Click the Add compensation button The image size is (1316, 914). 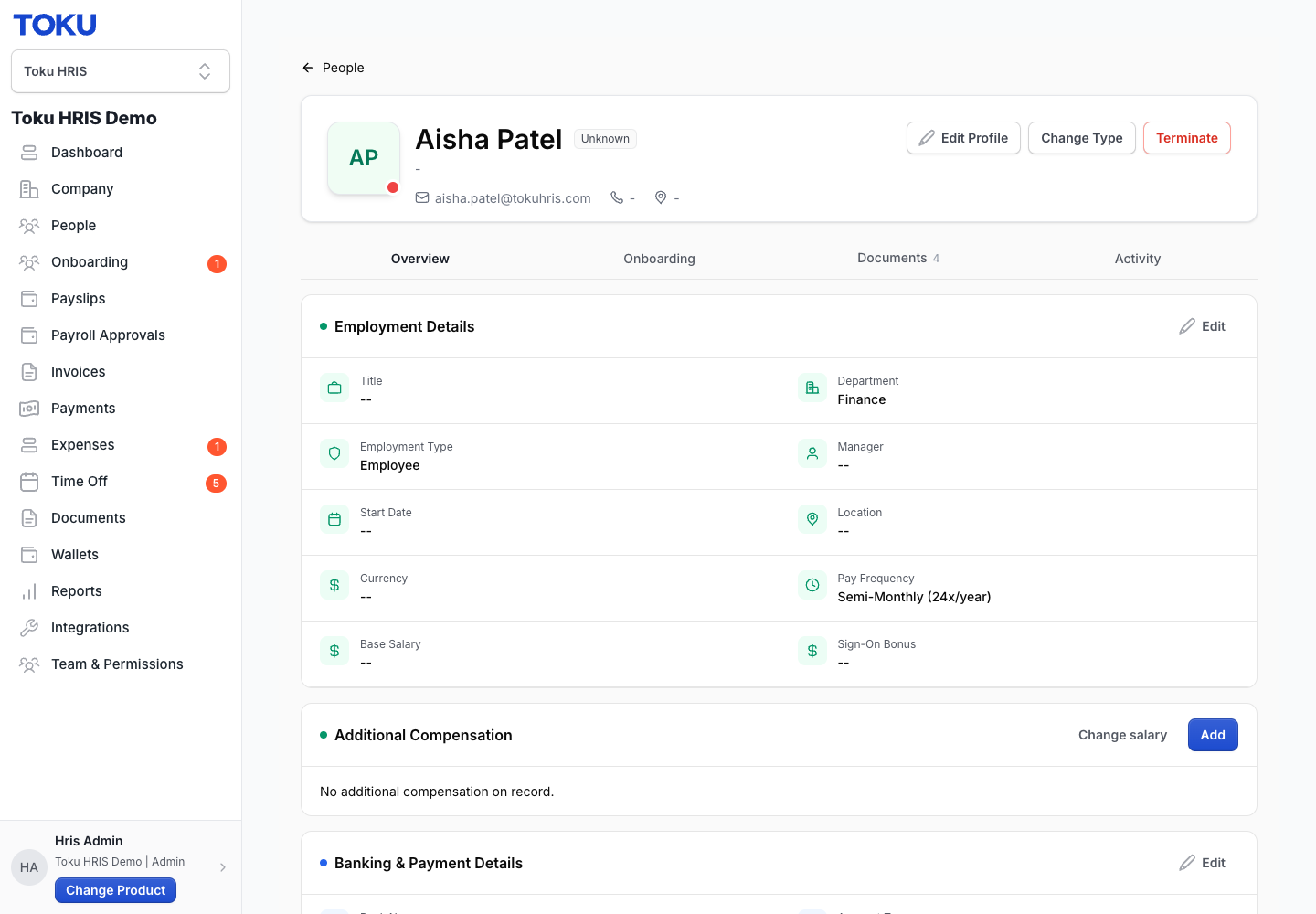(x=1213, y=735)
